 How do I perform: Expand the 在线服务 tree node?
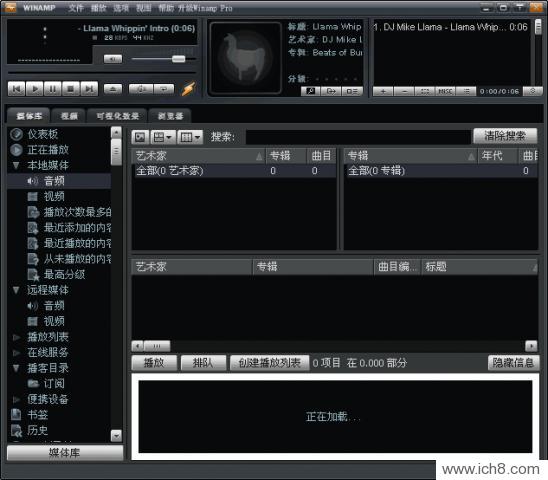pos(16,352)
